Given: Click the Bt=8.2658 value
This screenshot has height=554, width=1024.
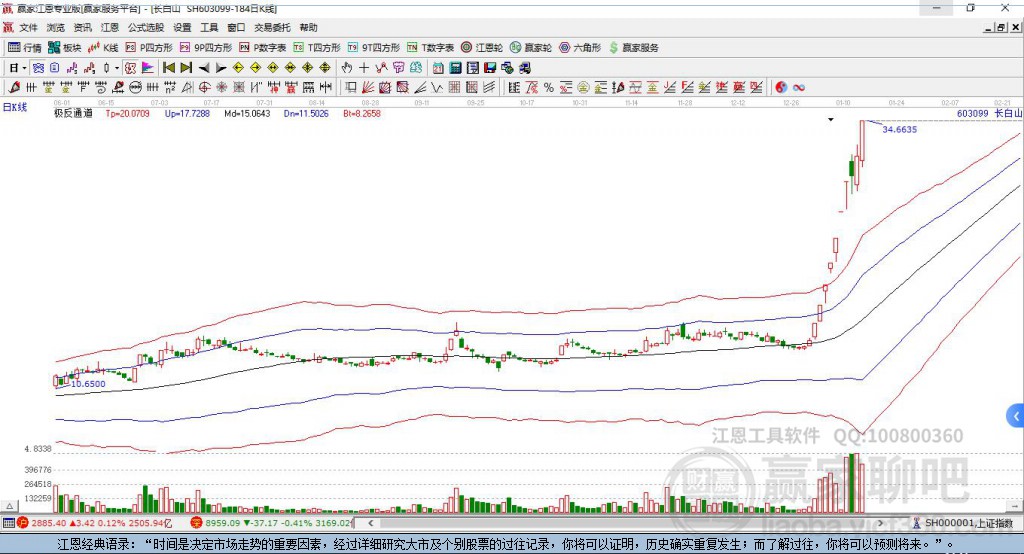Looking at the screenshot, I should 362,113.
